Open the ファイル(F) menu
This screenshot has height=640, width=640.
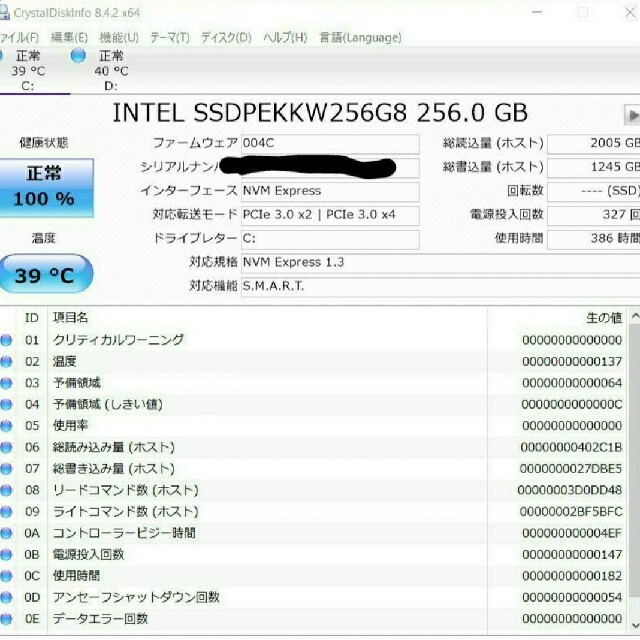(x=19, y=38)
